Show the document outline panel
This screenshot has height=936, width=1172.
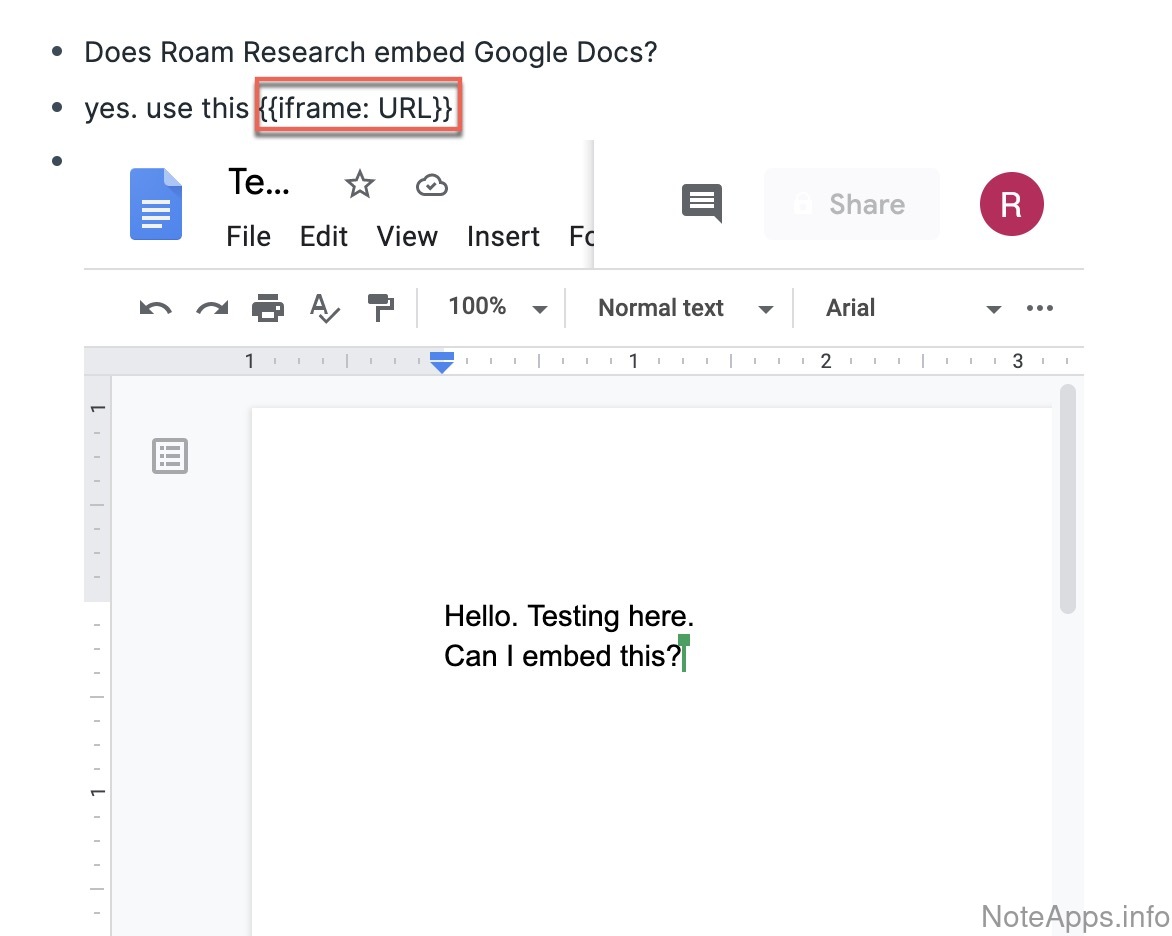coord(170,456)
